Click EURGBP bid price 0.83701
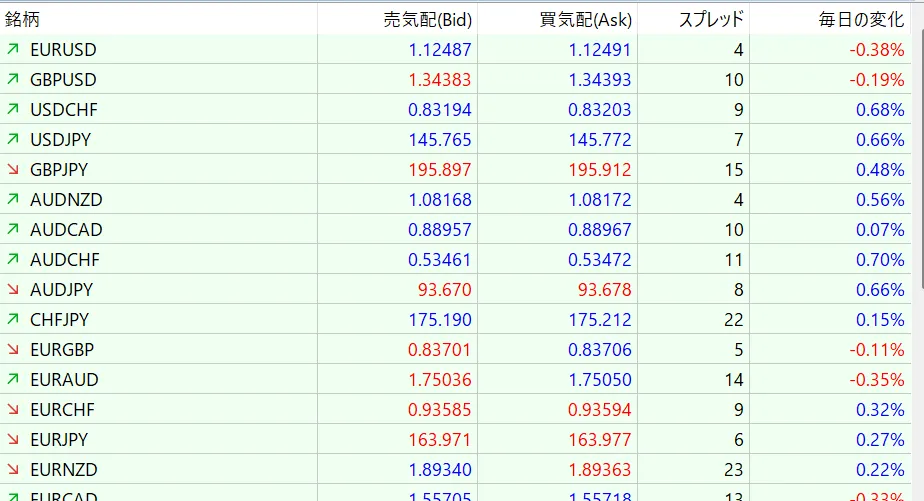Screen dimensions: 924x501 pyautogui.click(x=440, y=350)
